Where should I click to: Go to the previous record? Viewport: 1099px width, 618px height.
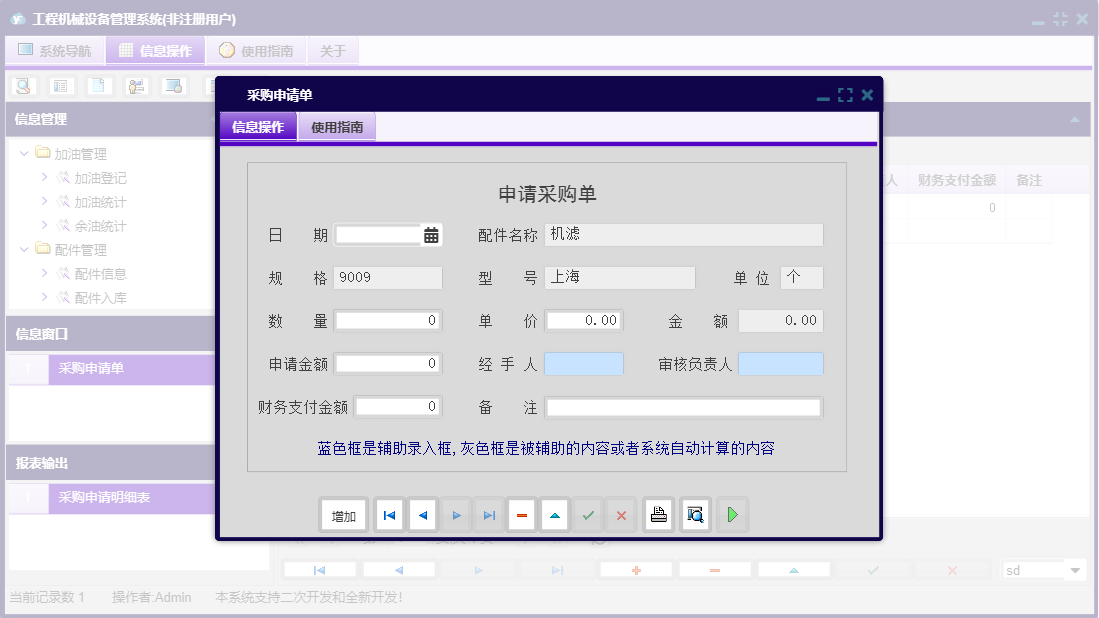(422, 514)
